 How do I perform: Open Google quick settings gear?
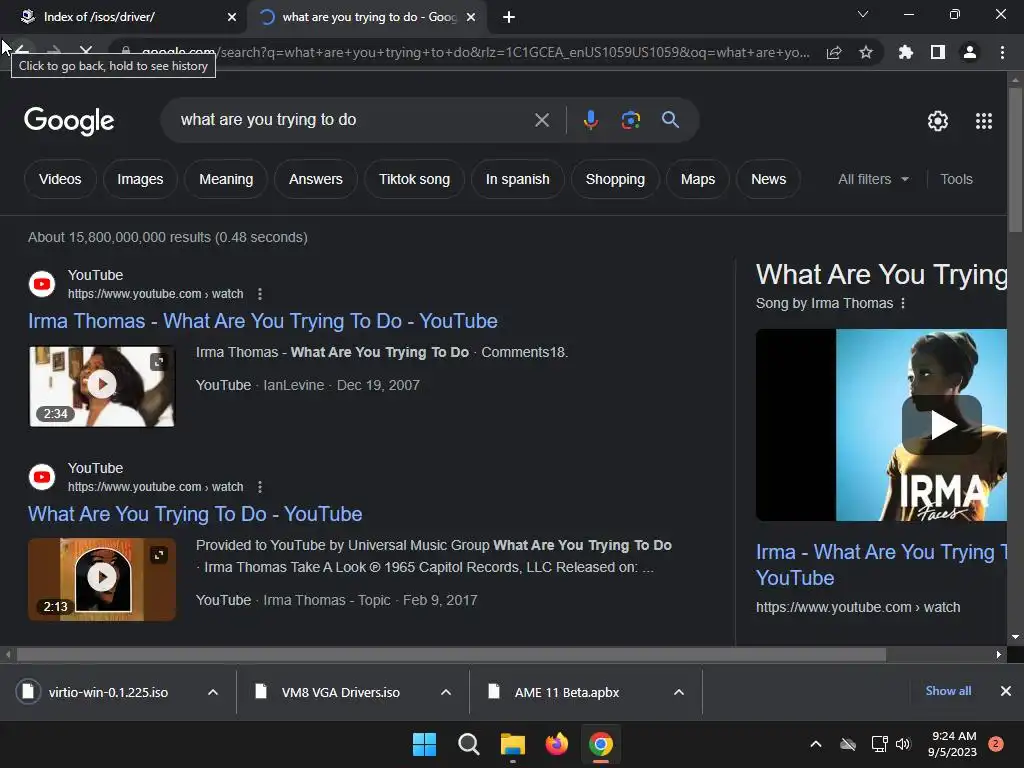938,121
